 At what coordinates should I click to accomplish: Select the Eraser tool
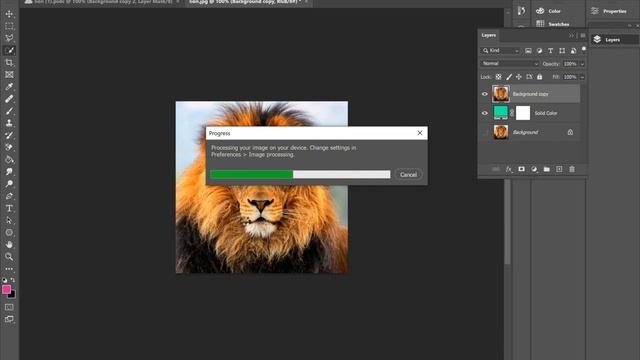click(9, 147)
